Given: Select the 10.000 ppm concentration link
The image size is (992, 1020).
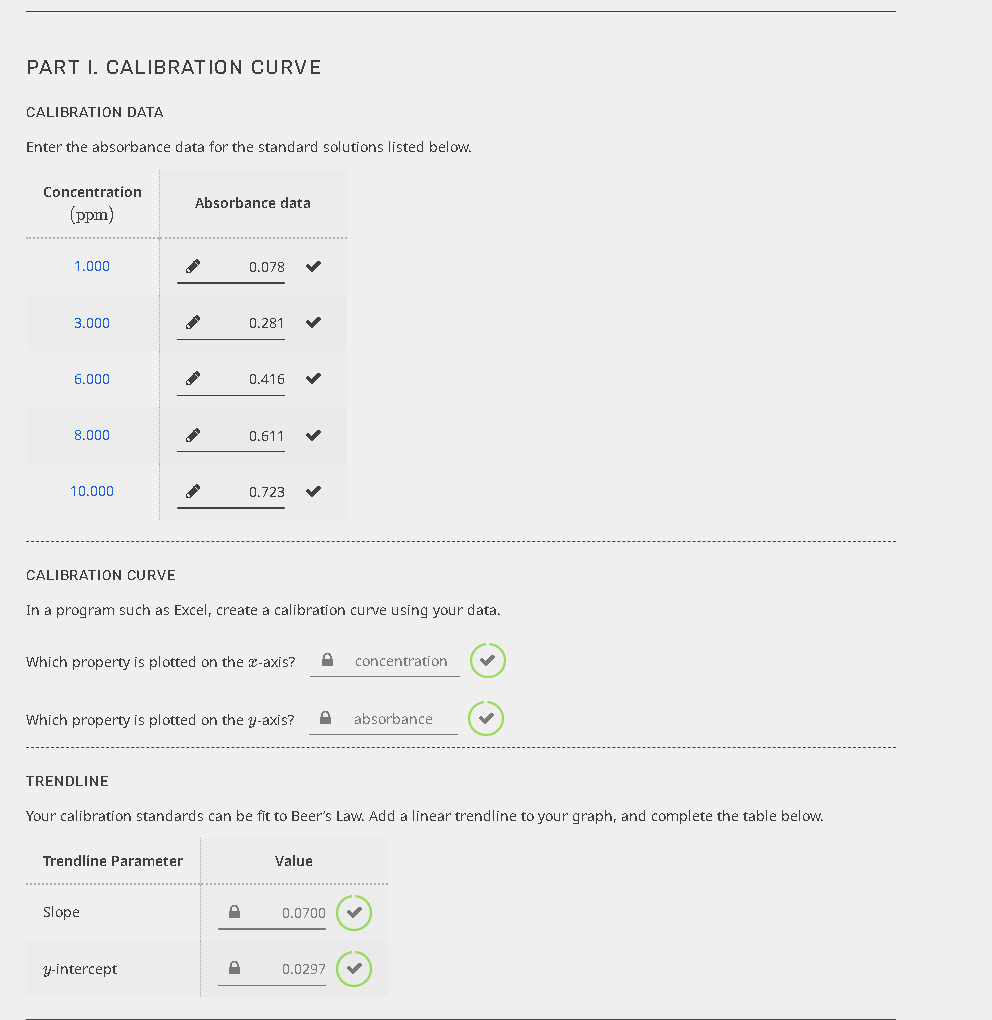Looking at the screenshot, I should [x=92, y=491].
